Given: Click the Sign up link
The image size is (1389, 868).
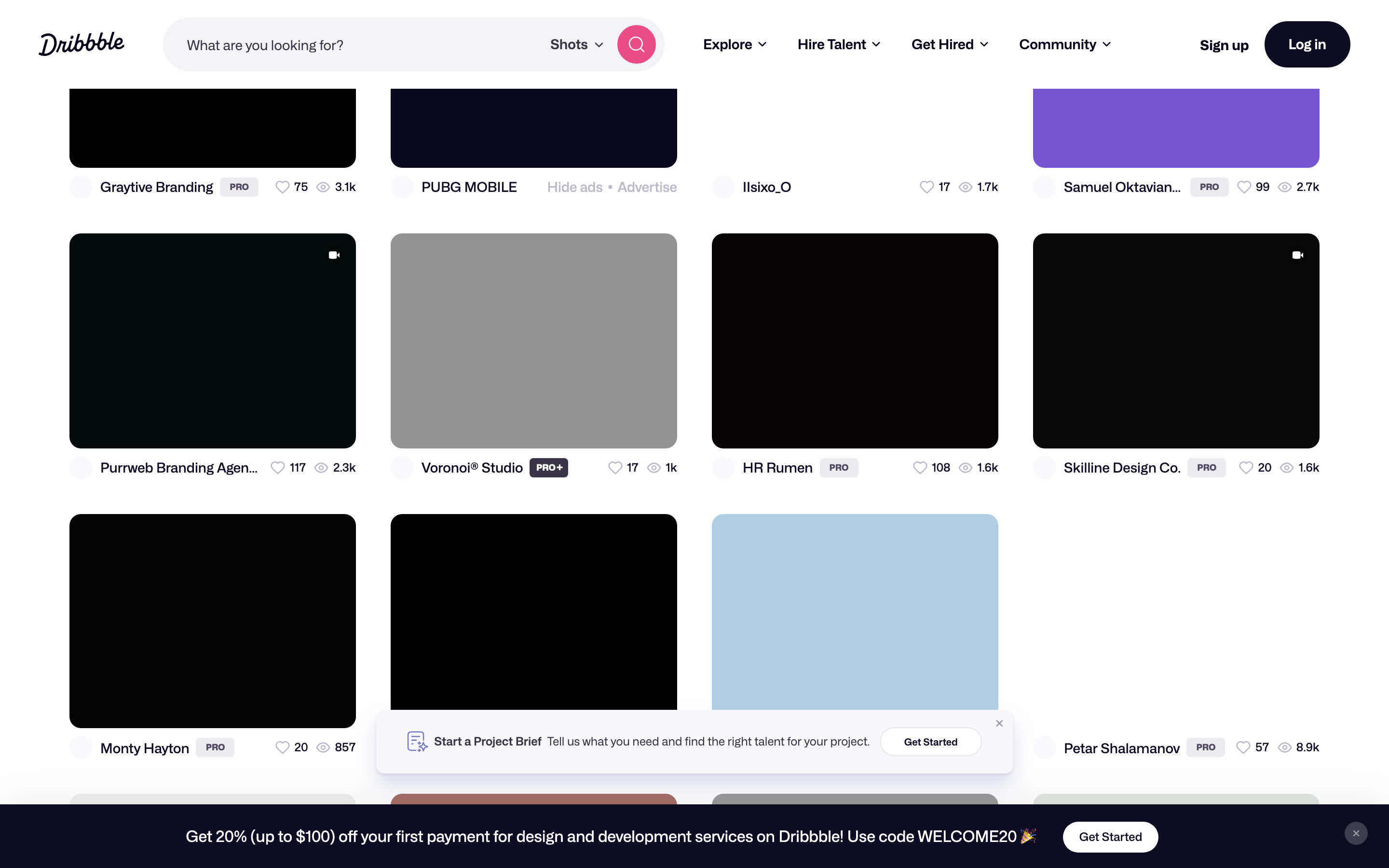Looking at the screenshot, I should (x=1224, y=45).
